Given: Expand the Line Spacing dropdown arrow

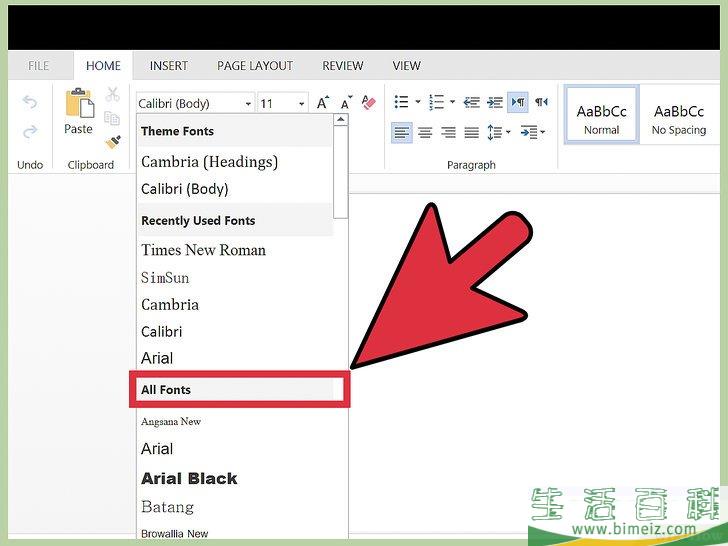Looking at the screenshot, I should 508,132.
